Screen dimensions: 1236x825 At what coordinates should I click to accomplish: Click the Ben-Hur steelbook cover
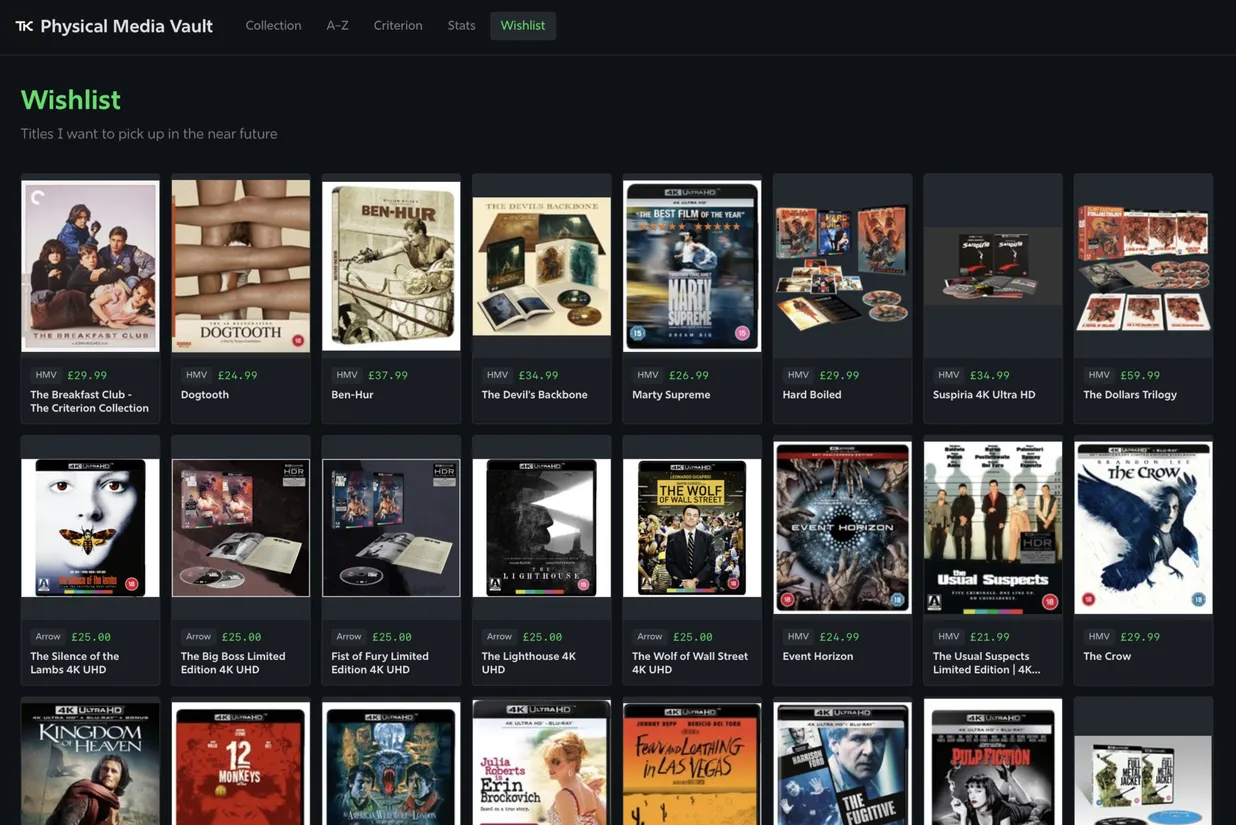(x=391, y=265)
